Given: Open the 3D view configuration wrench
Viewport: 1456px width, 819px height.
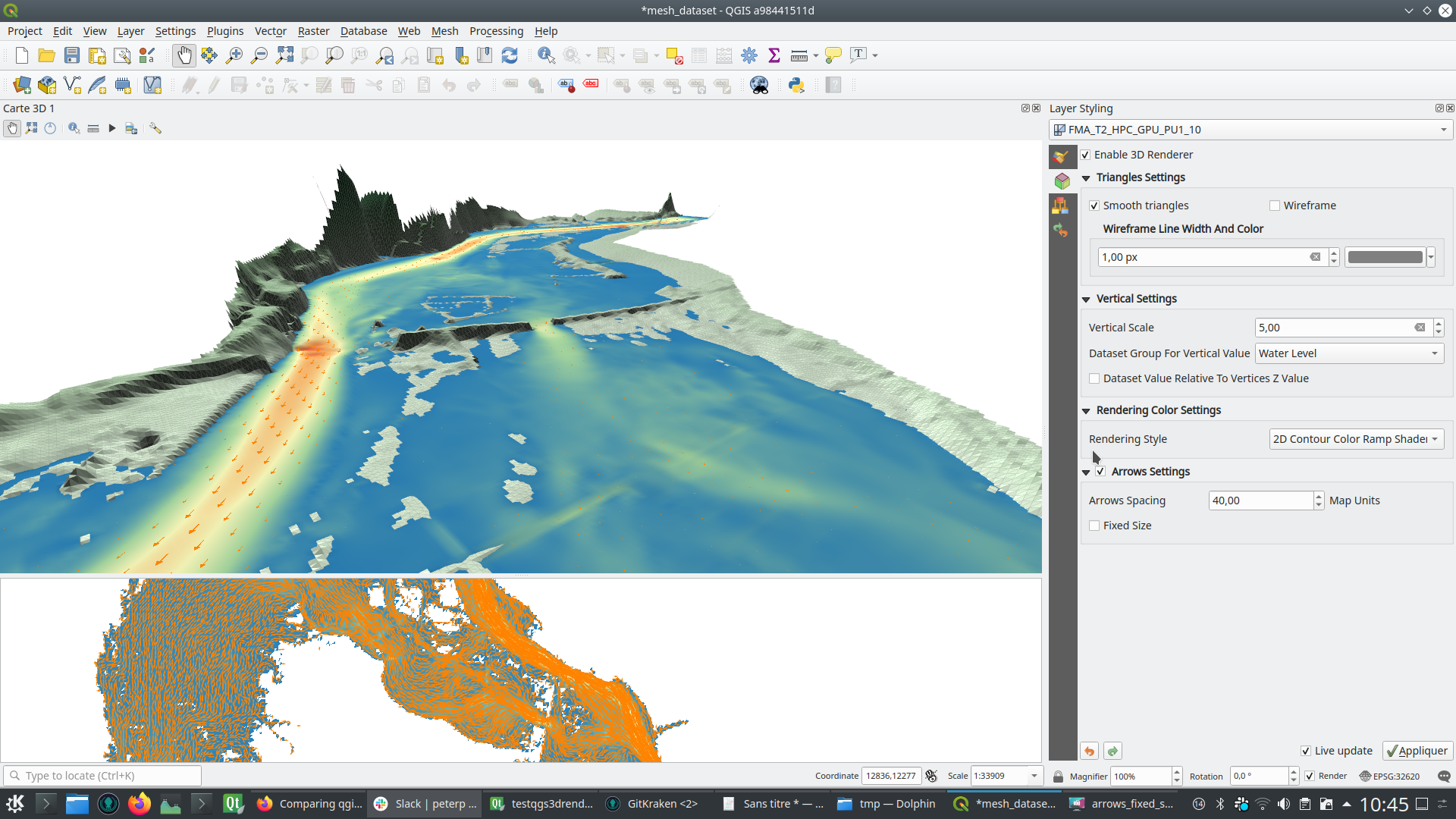Looking at the screenshot, I should [155, 128].
